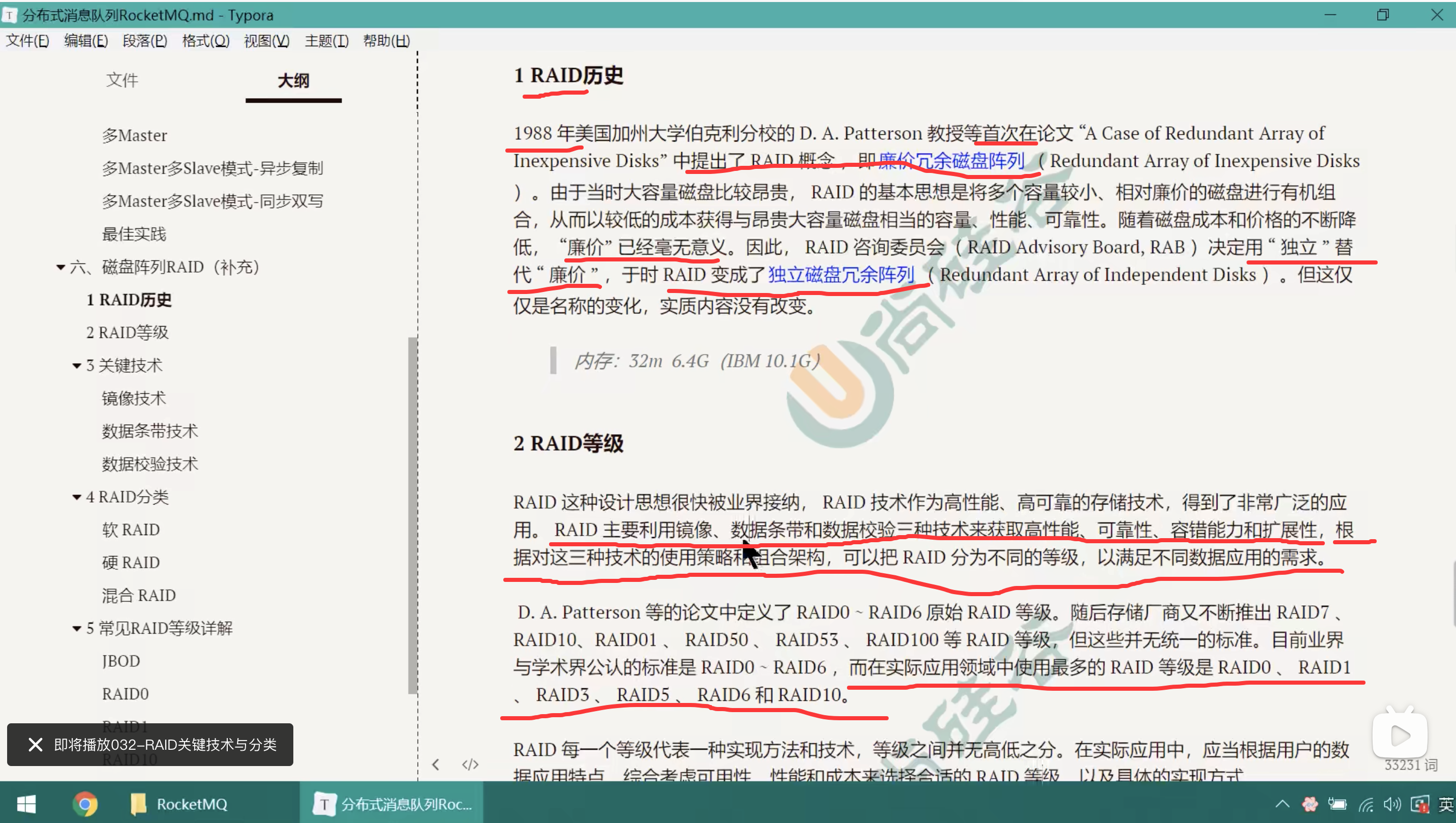Click the 独立磁盘冗余阵列 link

841,275
